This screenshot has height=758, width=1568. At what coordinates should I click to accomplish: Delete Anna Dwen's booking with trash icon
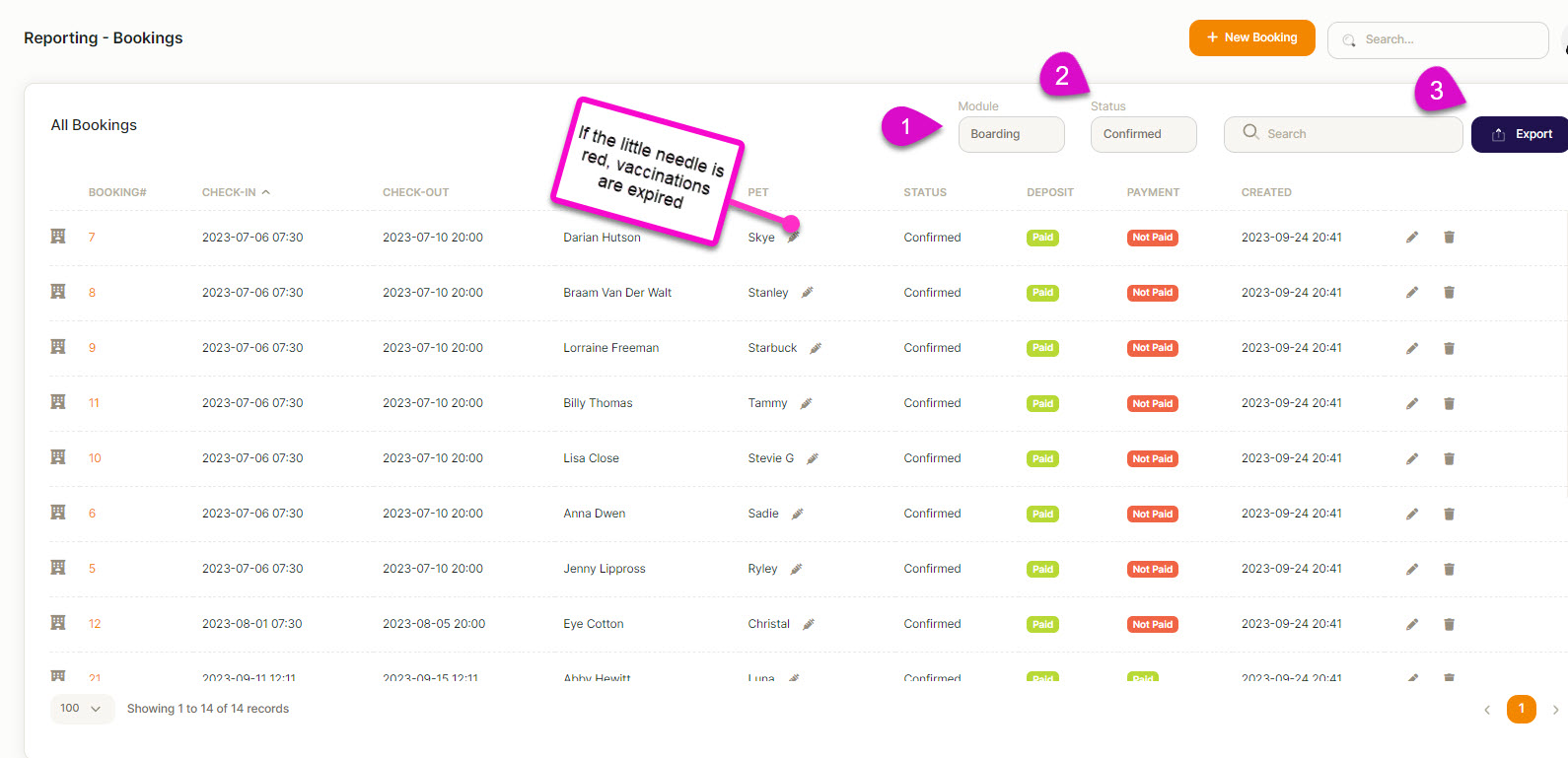pos(1449,514)
